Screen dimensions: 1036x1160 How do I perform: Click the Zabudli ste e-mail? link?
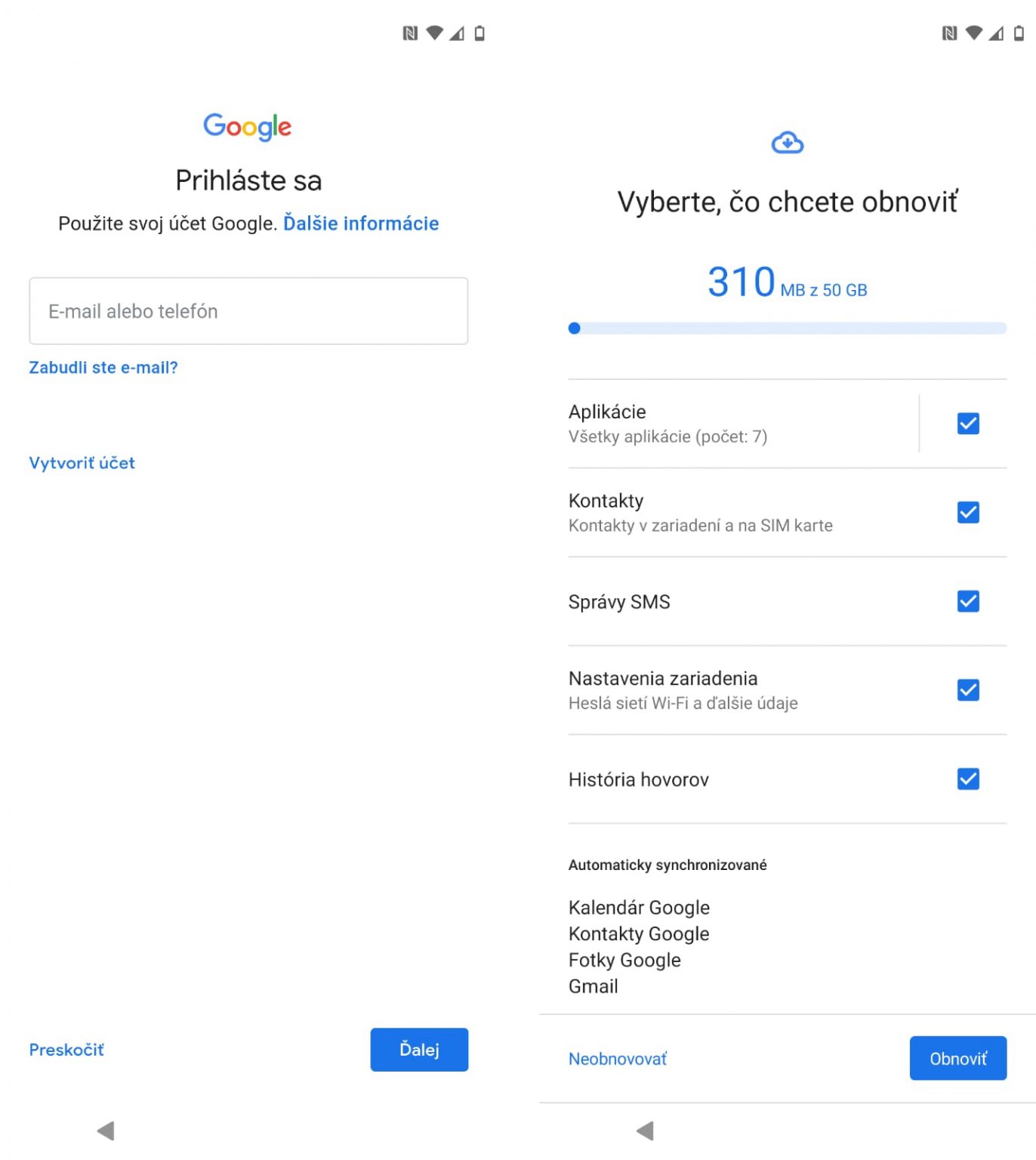click(x=103, y=367)
